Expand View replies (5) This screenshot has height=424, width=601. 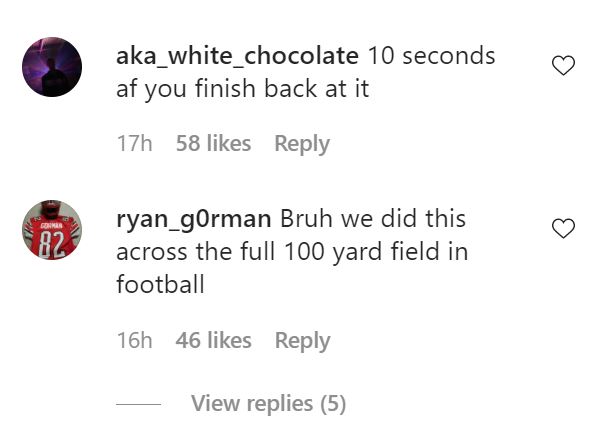(x=268, y=404)
